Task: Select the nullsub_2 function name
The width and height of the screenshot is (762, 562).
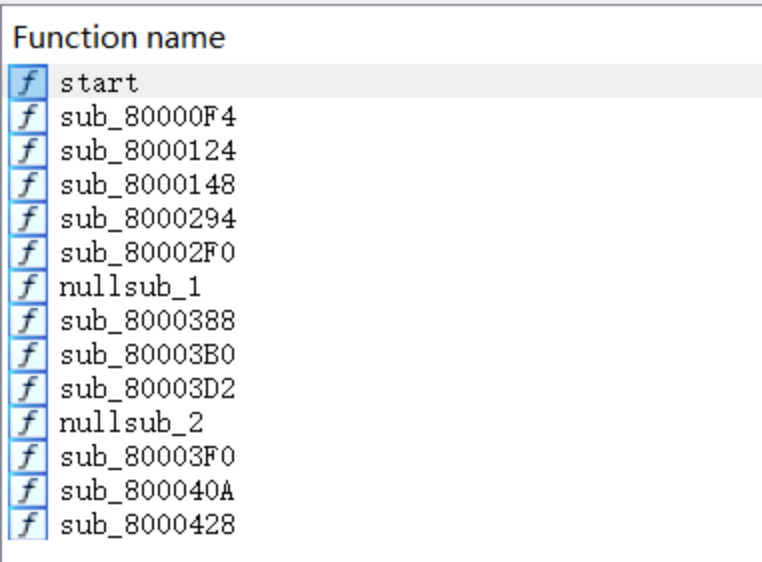Action: point(131,423)
